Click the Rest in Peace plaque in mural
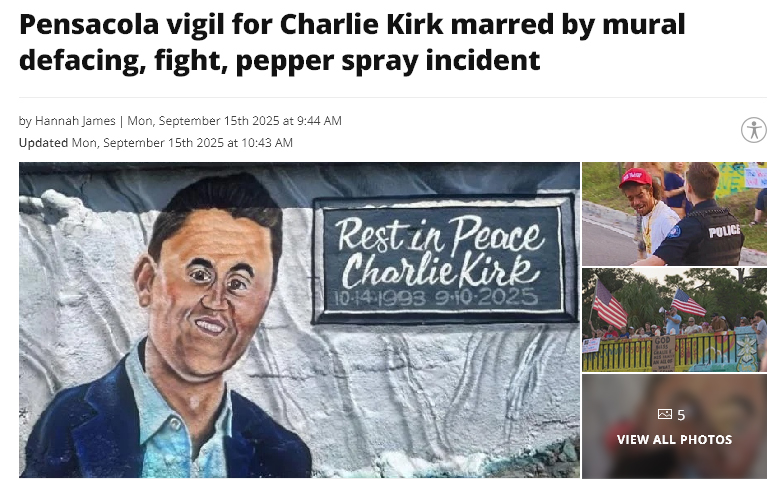 pyautogui.click(x=443, y=260)
